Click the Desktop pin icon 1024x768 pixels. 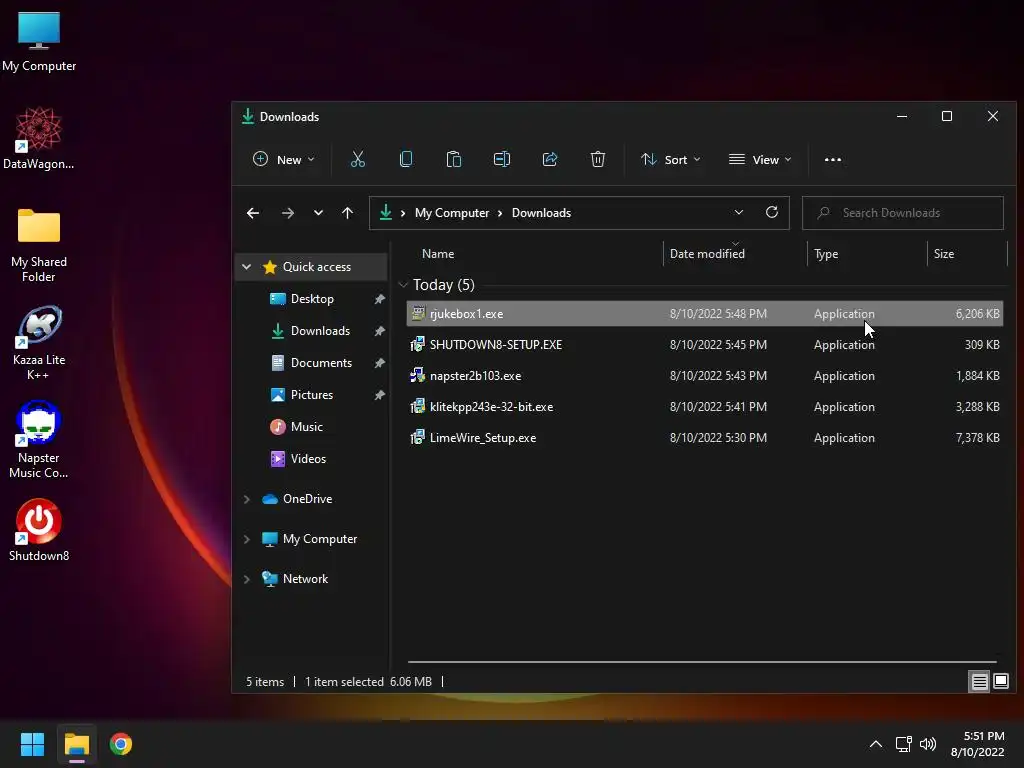coord(379,299)
